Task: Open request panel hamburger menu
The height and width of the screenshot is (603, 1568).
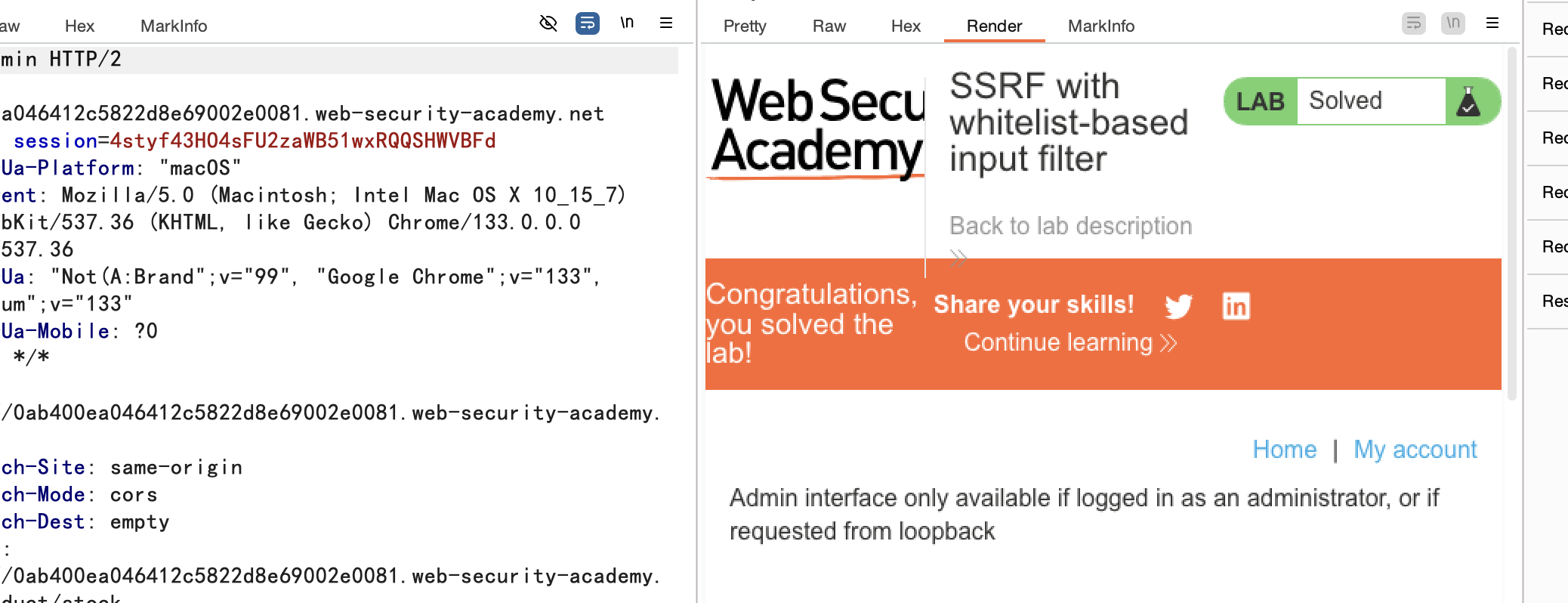Action: (x=666, y=23)
